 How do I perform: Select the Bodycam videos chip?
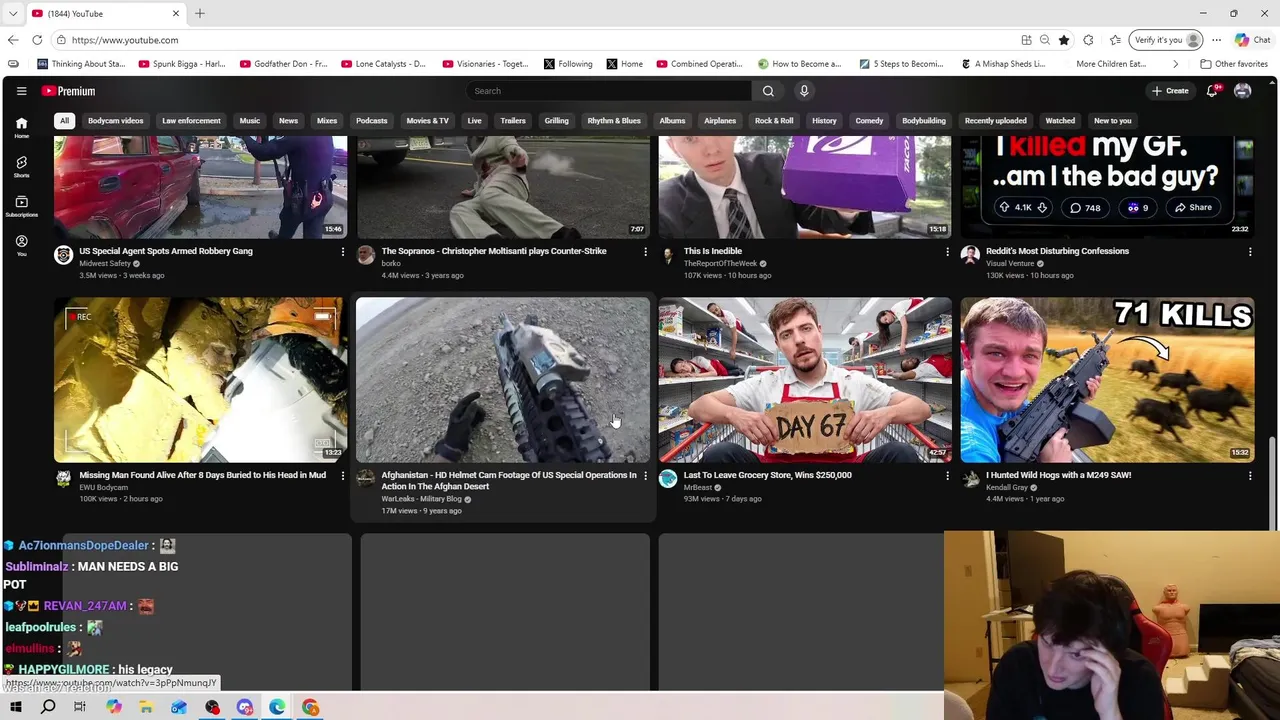pyautogui.click(x=115, y=121)
